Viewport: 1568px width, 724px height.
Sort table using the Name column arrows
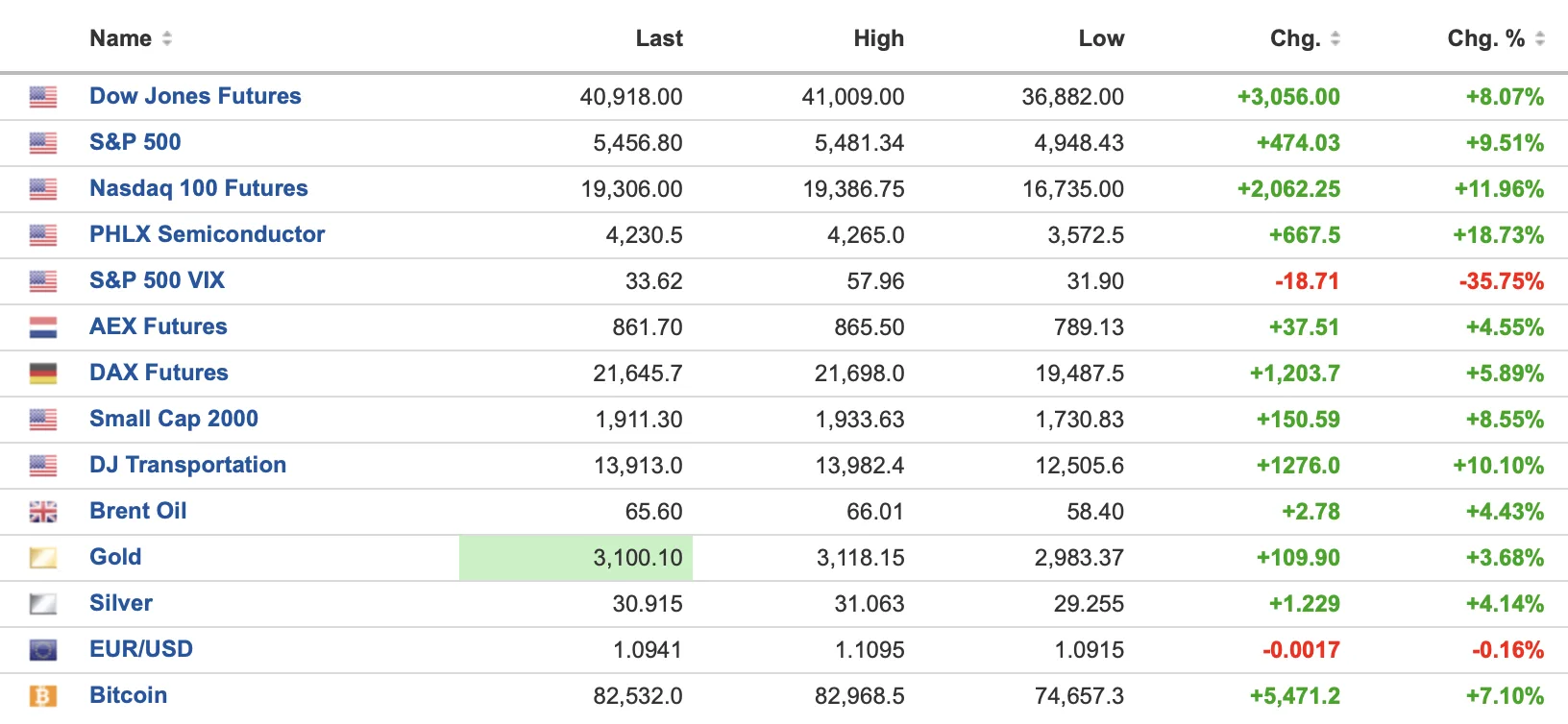pyautogui.click(x=167, y=38)
